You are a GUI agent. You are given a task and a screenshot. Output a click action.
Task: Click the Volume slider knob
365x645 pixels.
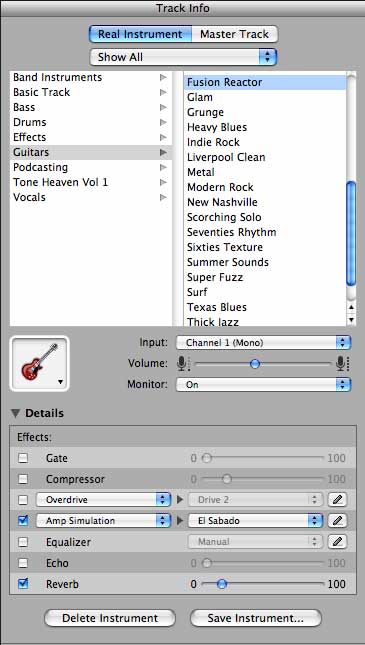click(255, 364)
